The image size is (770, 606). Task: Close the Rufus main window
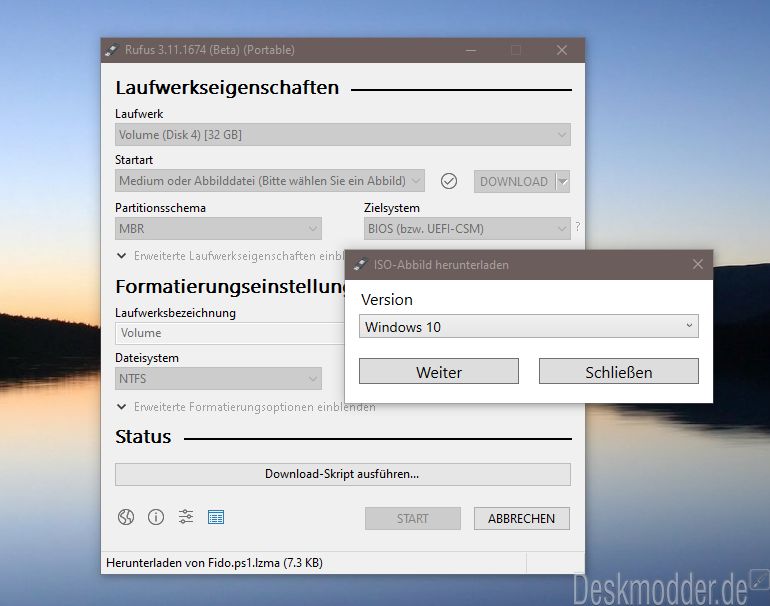click(562, 50)
